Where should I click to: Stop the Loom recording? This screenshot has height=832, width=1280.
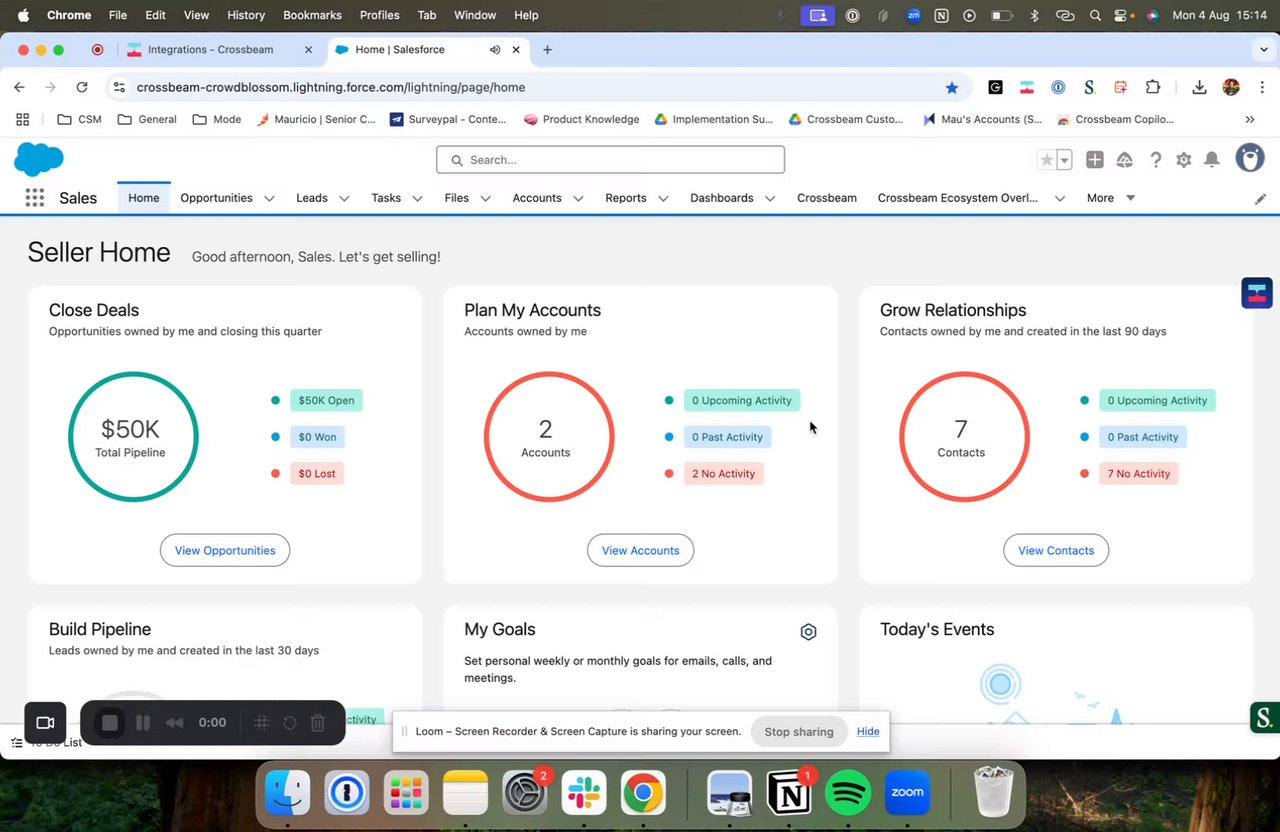(110, 723)
